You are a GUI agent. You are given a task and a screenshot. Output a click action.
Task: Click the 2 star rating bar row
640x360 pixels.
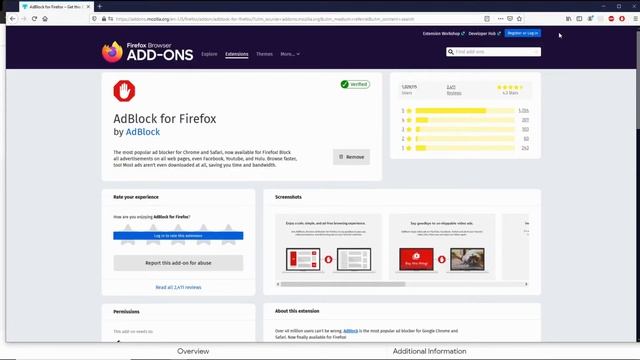(465, 139)
